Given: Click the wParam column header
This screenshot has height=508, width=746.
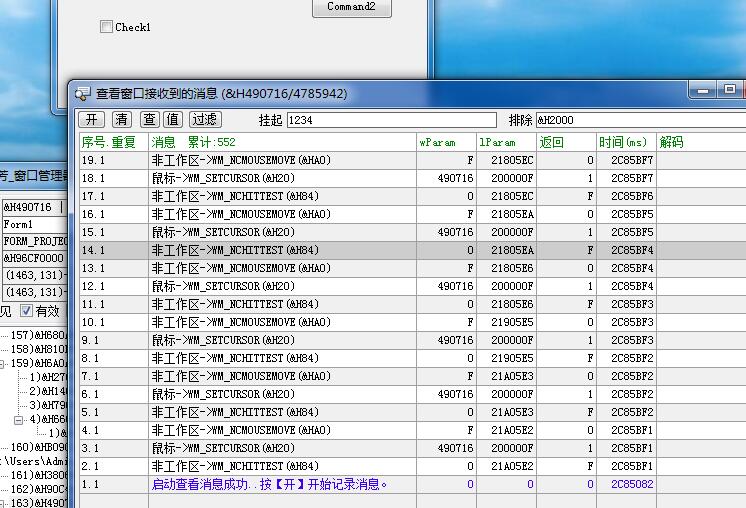Looking at the screenshot, I should [x=446, y=142].
